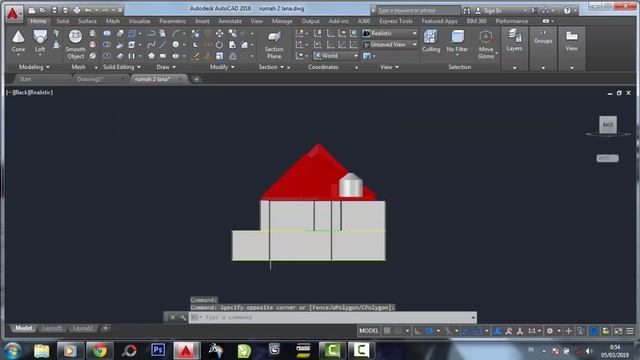The width and height of the screenshot is (640, 360).
Task: Click the New file icon in quick access toolbar
Action: pos(32,10)
